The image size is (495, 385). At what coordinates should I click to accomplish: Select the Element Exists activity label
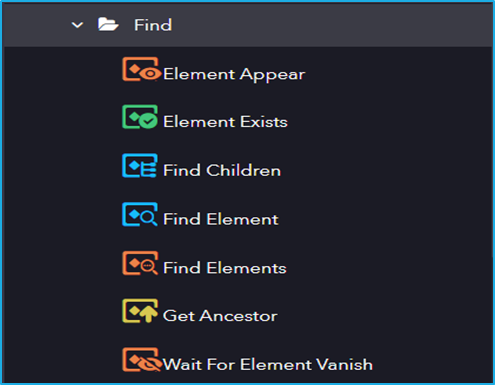click(x=225, y=122)
